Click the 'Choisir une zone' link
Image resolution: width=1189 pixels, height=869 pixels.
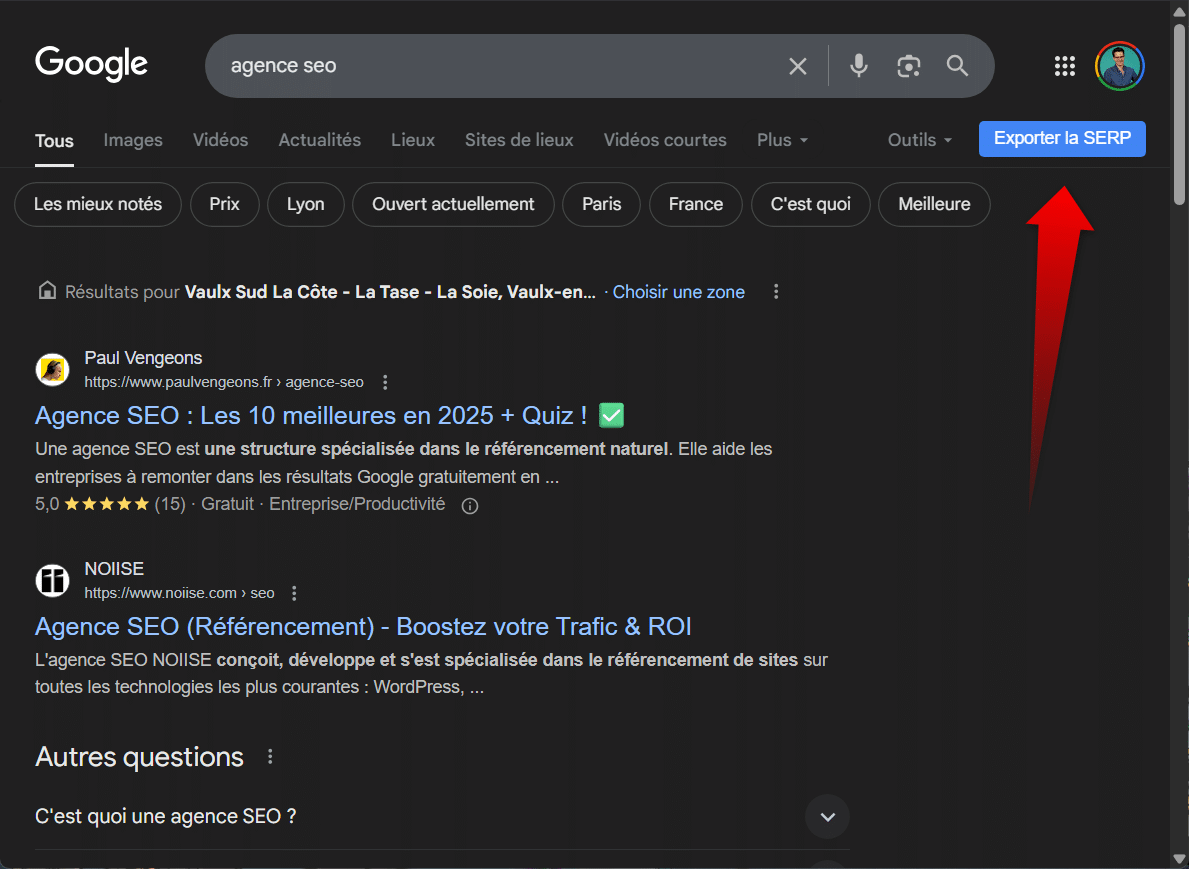tap(678, 292)
